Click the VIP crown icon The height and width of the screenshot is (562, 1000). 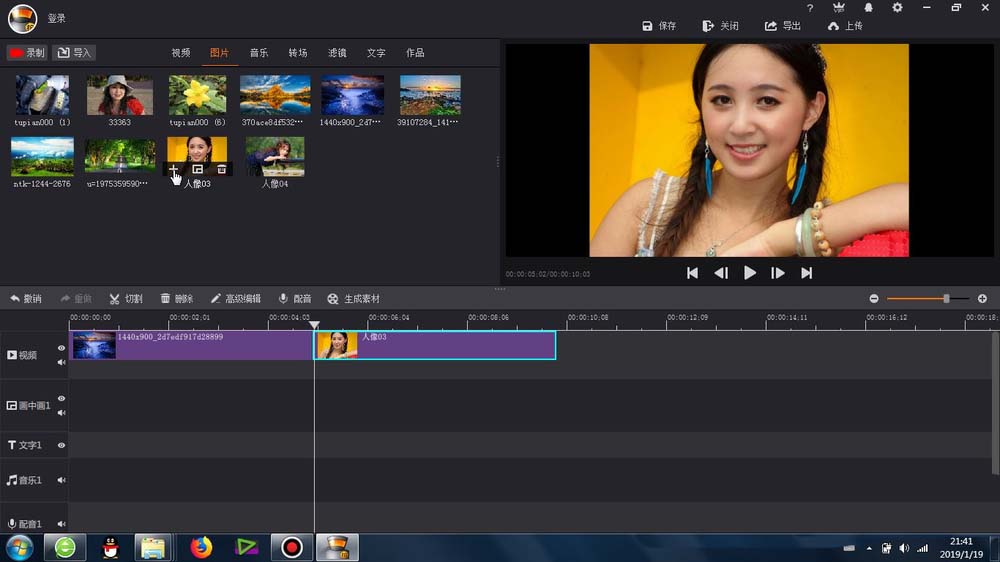(839, 8)
